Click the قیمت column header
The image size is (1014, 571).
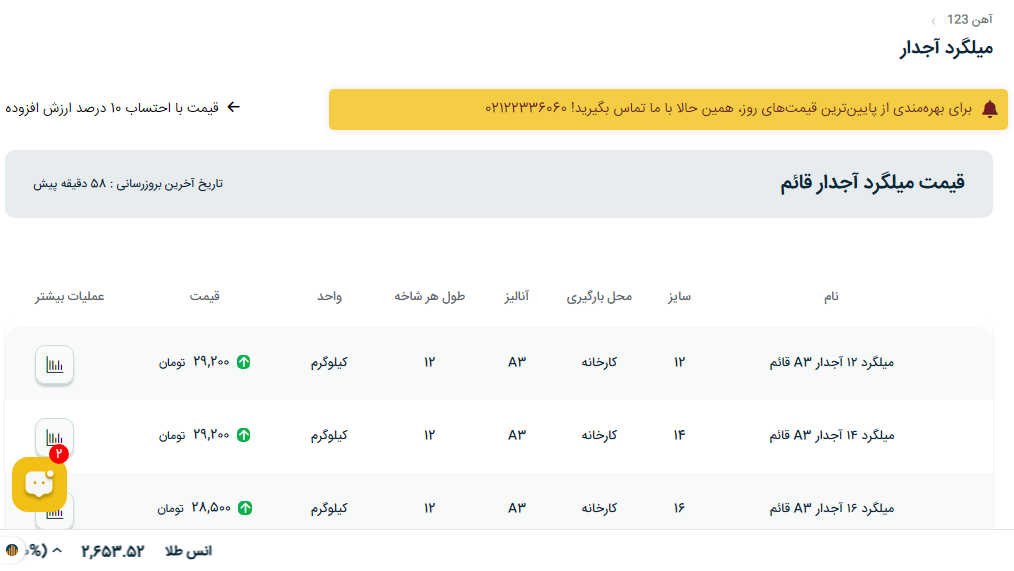click(x=205, y=297)
